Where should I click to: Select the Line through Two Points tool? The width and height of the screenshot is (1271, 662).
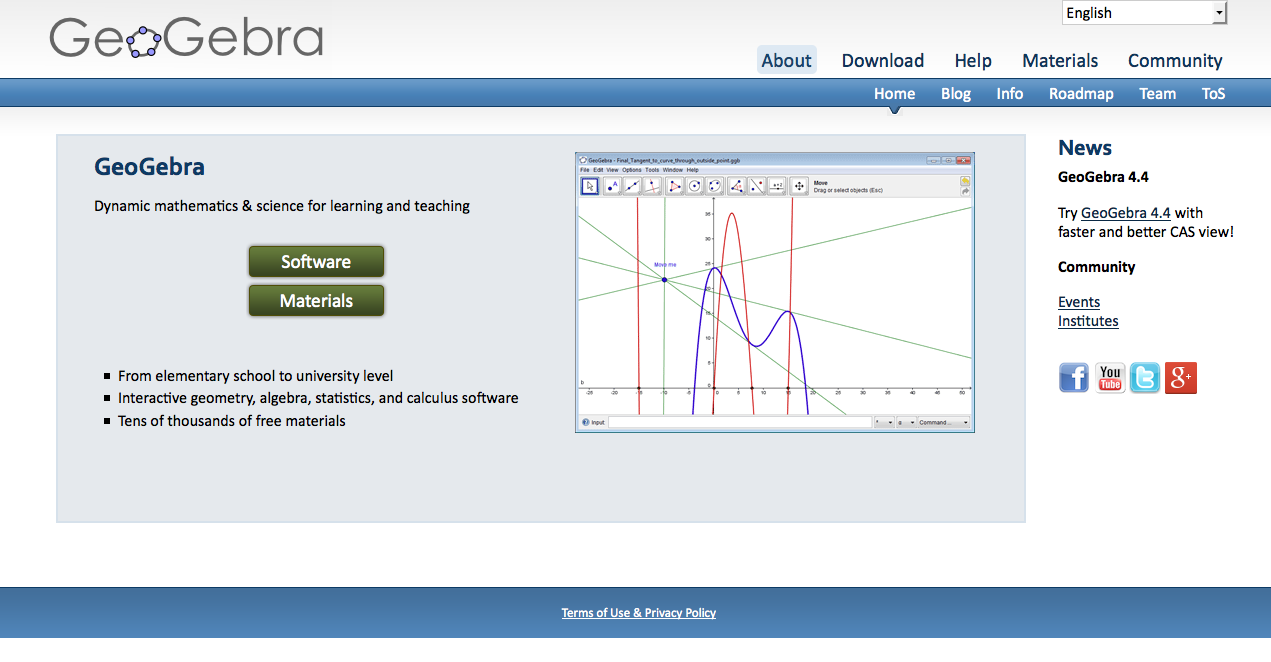tap(632, 186)
